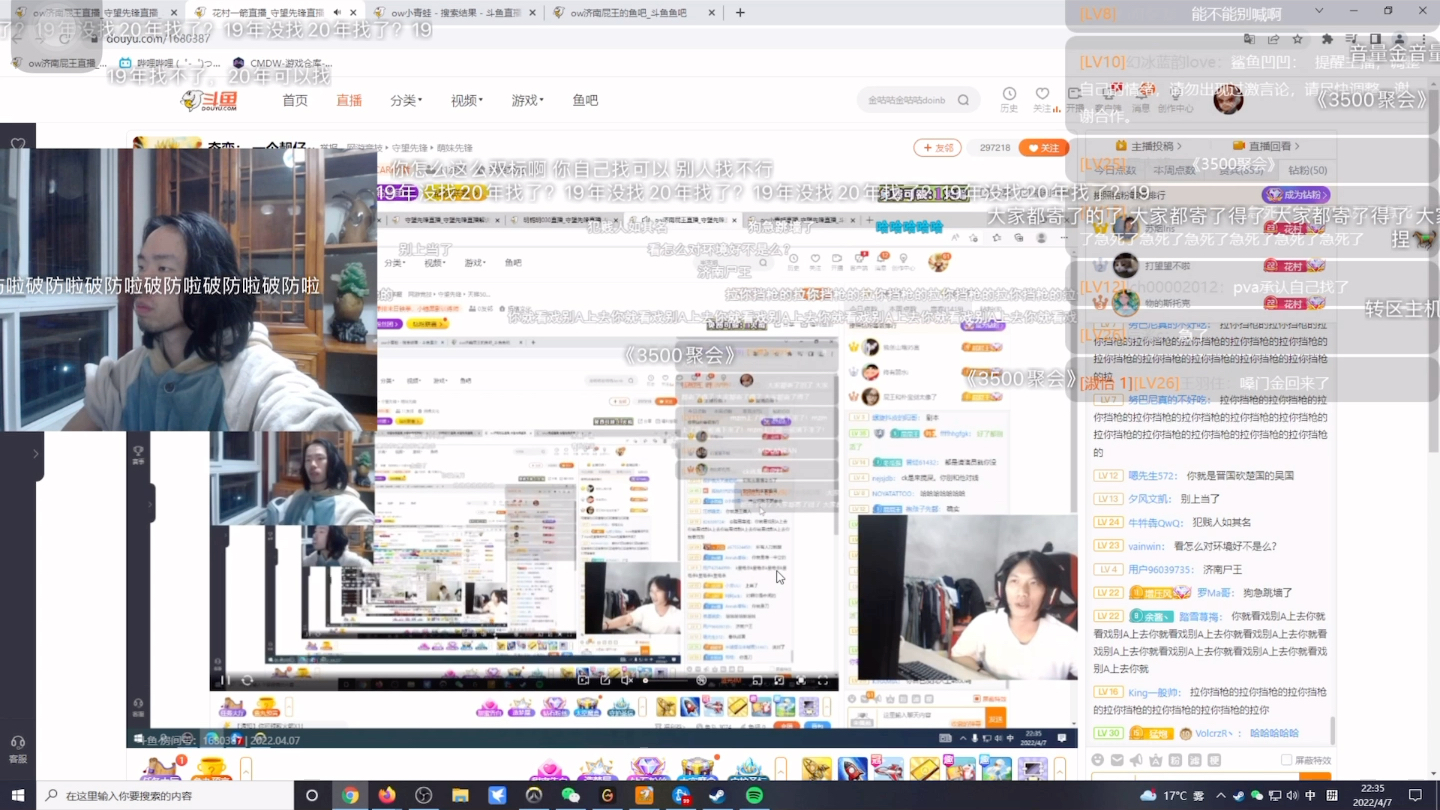Click the taskbar volume speaker icon

[x=1292, y=796]
